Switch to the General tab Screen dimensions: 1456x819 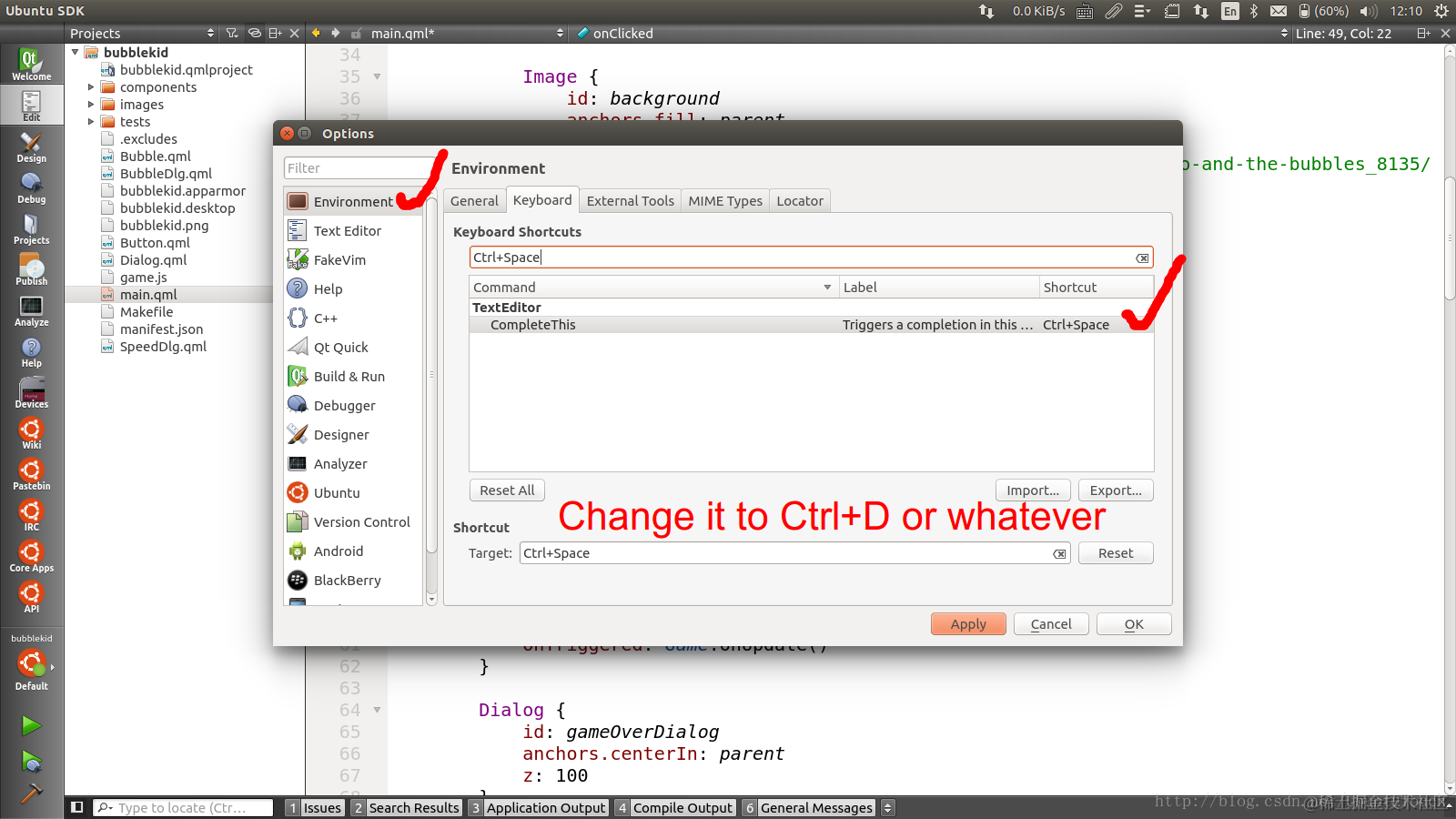coord(474,201)
